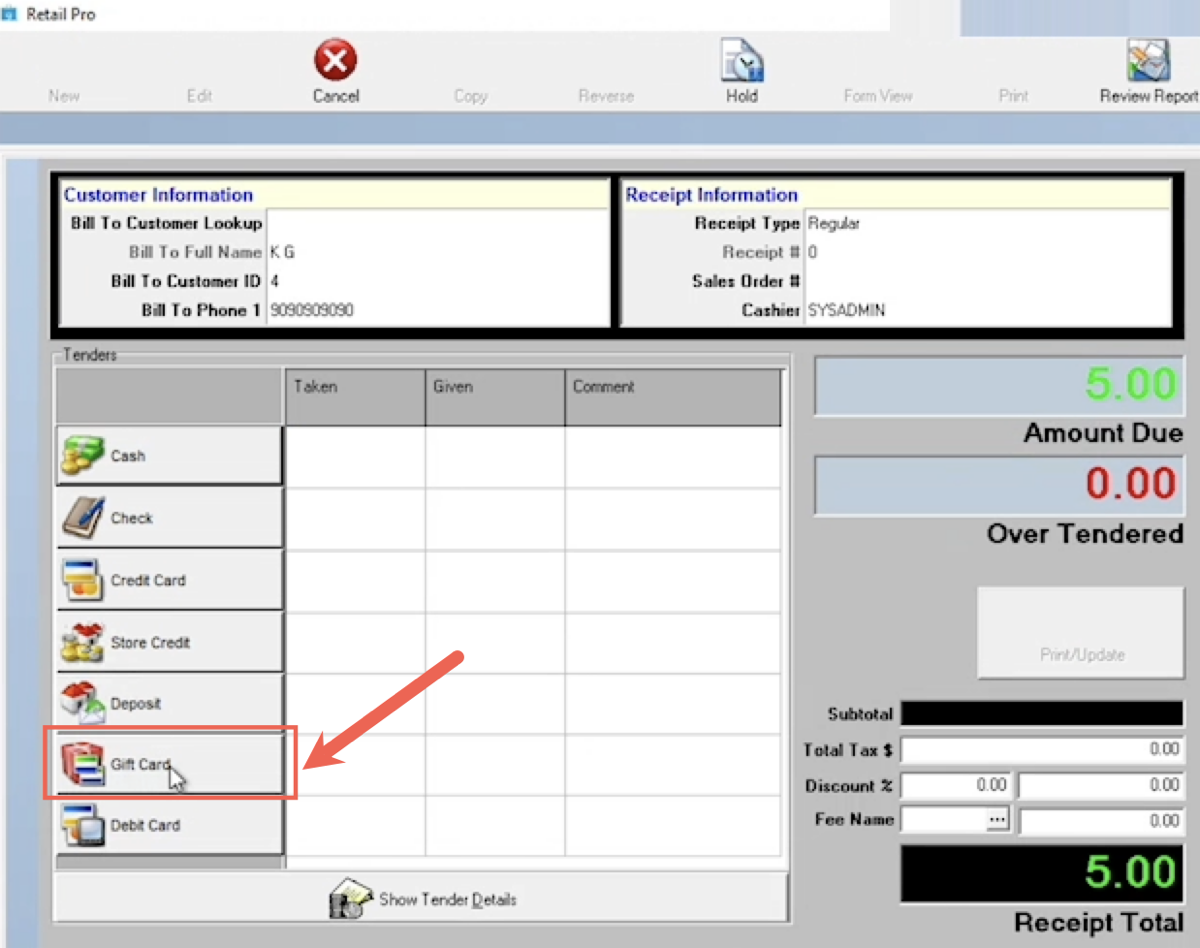Screen dimensions: 1200x948
Task: Click the Taken column header
Action: click(355, 398)
